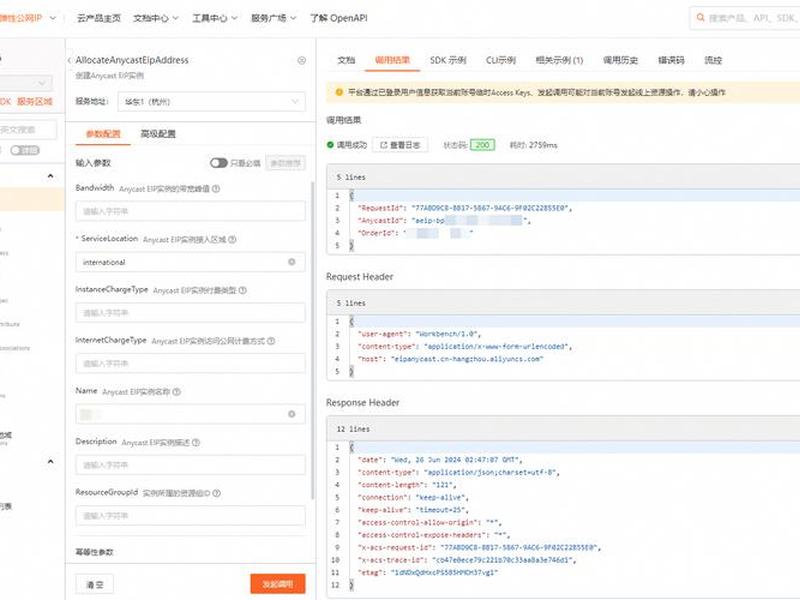Collapse the lower sidebar API group
The image size is (800, 600).
pos(51,461)
